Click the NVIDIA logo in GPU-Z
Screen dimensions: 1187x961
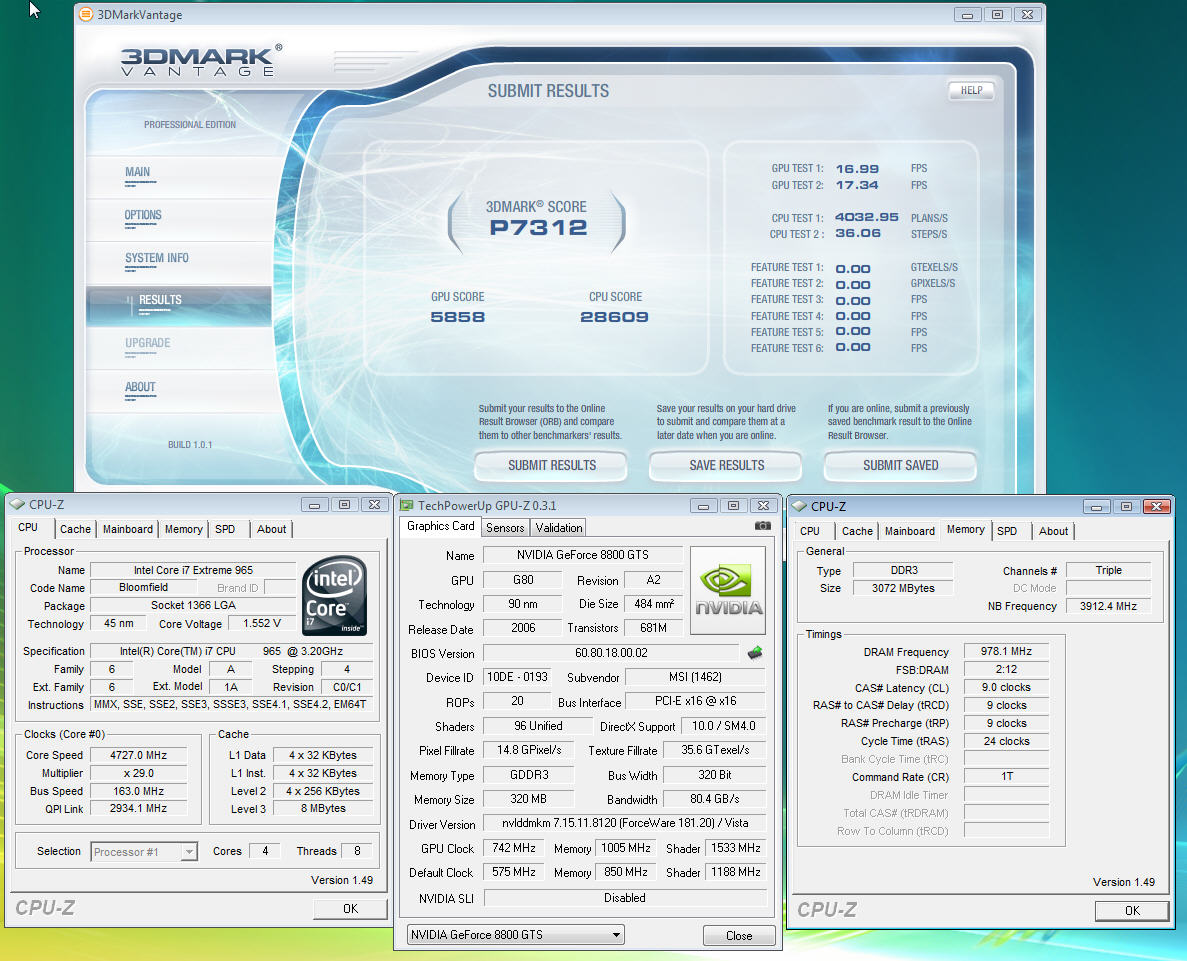pos(728,591)
